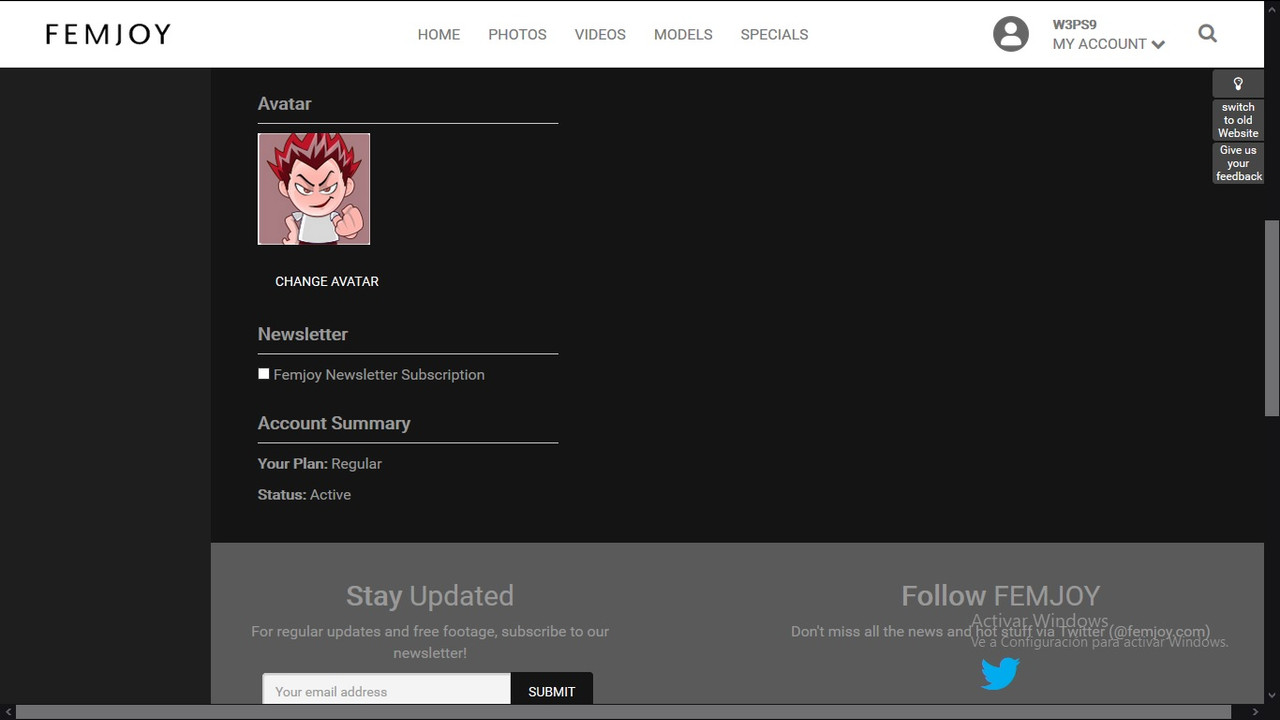
Task: Click the Your Plan: Regular text
Action: point(320,464)
